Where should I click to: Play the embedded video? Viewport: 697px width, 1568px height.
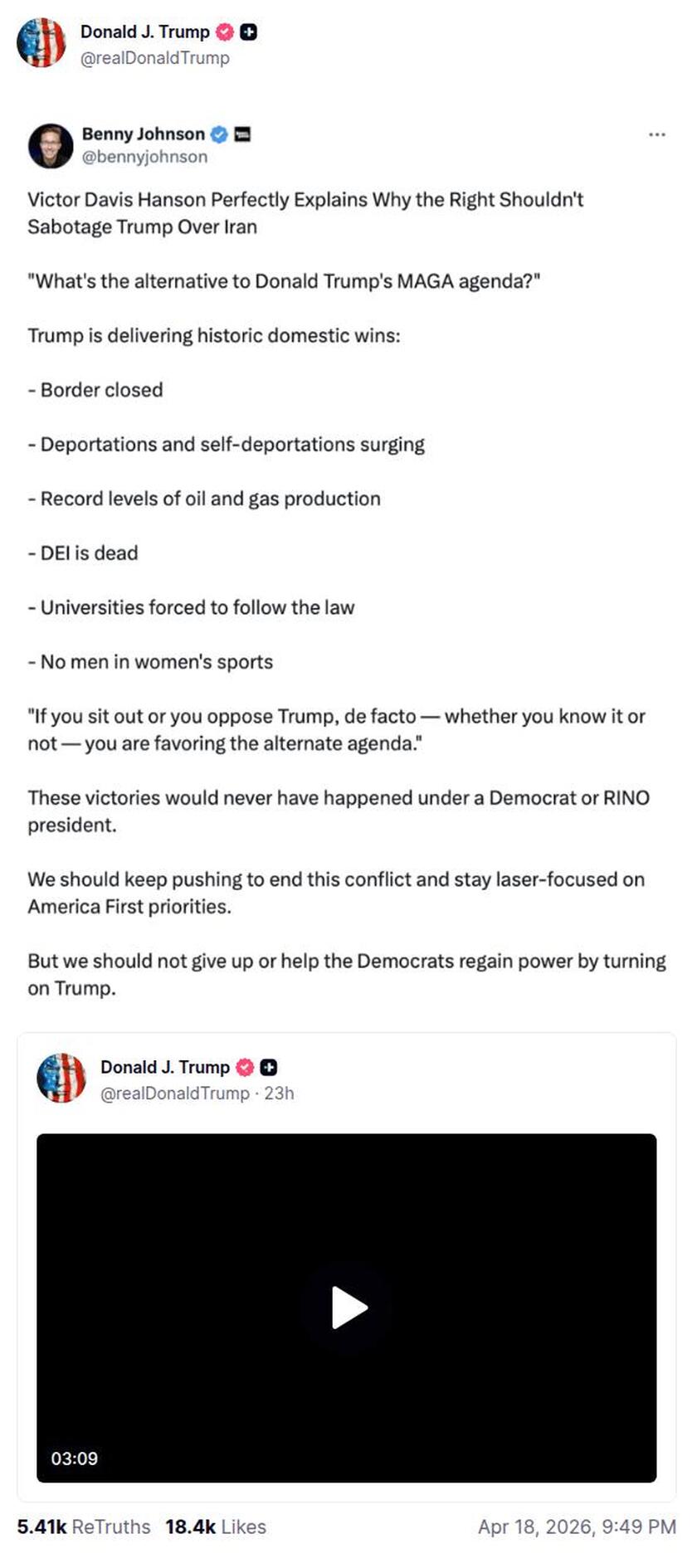348,1308
